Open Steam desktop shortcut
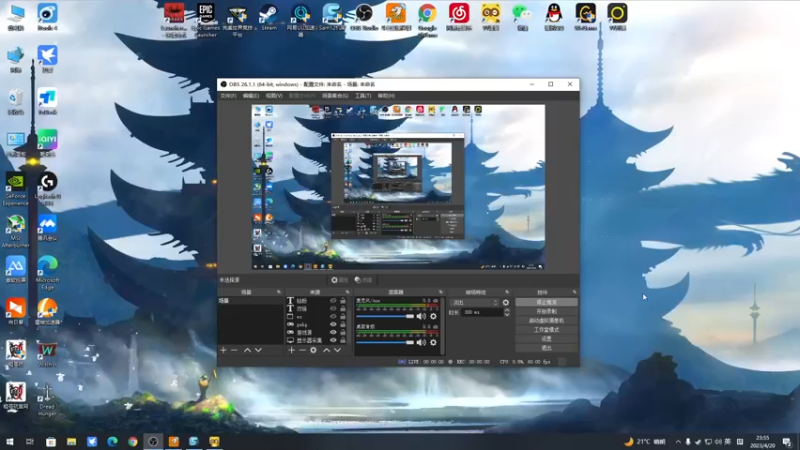 click(x=269, y=17)
